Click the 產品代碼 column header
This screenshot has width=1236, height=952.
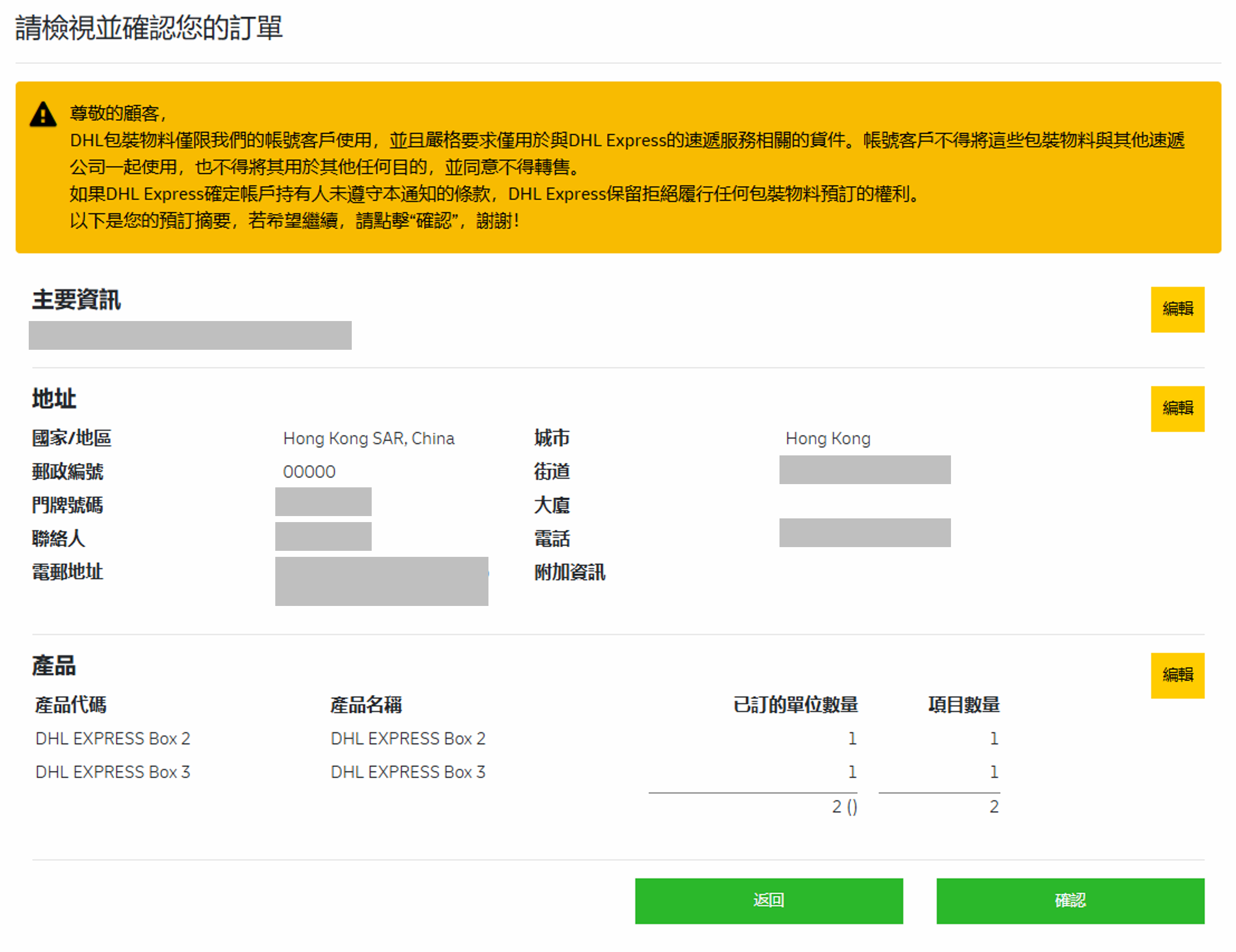click(x=71, y=705)
